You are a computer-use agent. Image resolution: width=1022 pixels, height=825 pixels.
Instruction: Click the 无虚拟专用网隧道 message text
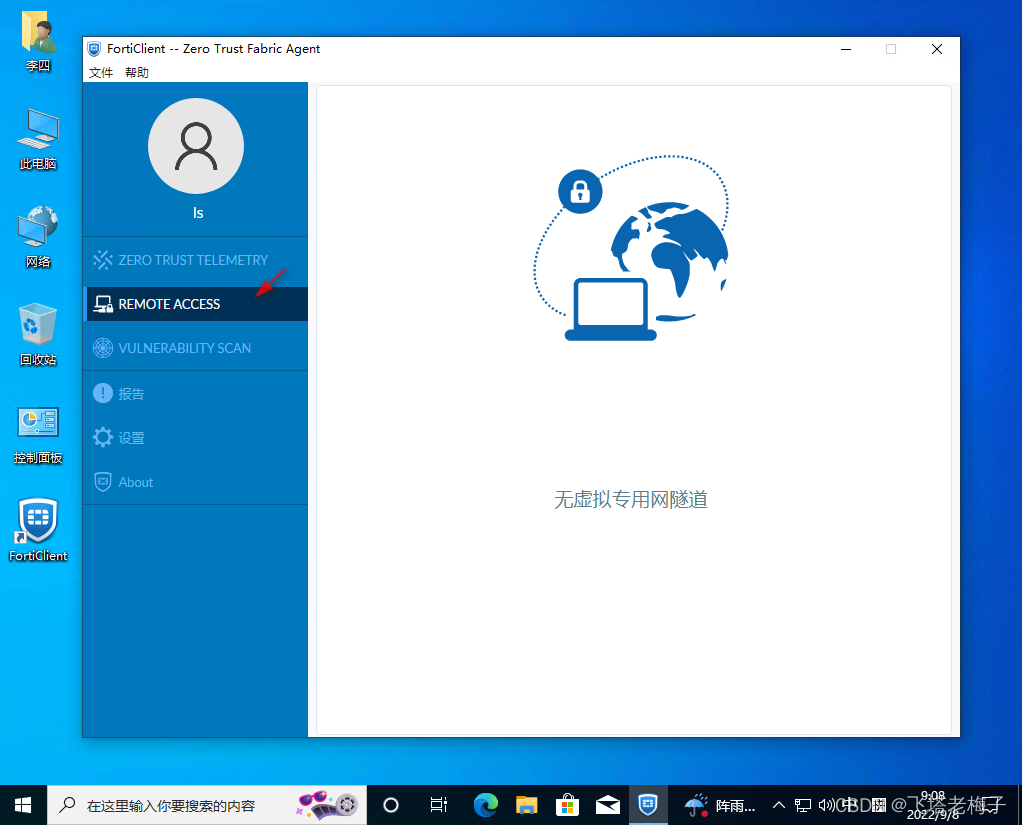click(630, 499)
